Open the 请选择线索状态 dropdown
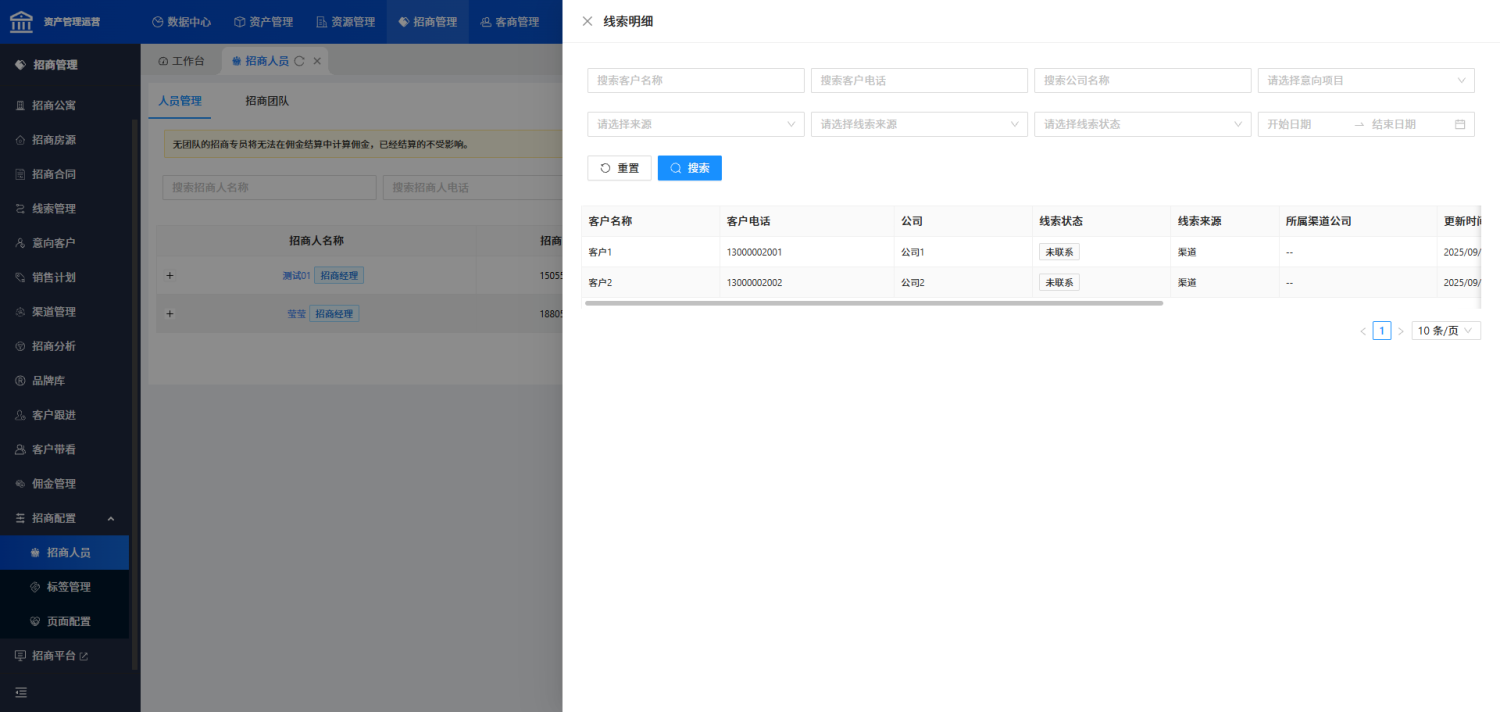The width and height of the screenshot is (1500, 712). (x=1143, y=124)
